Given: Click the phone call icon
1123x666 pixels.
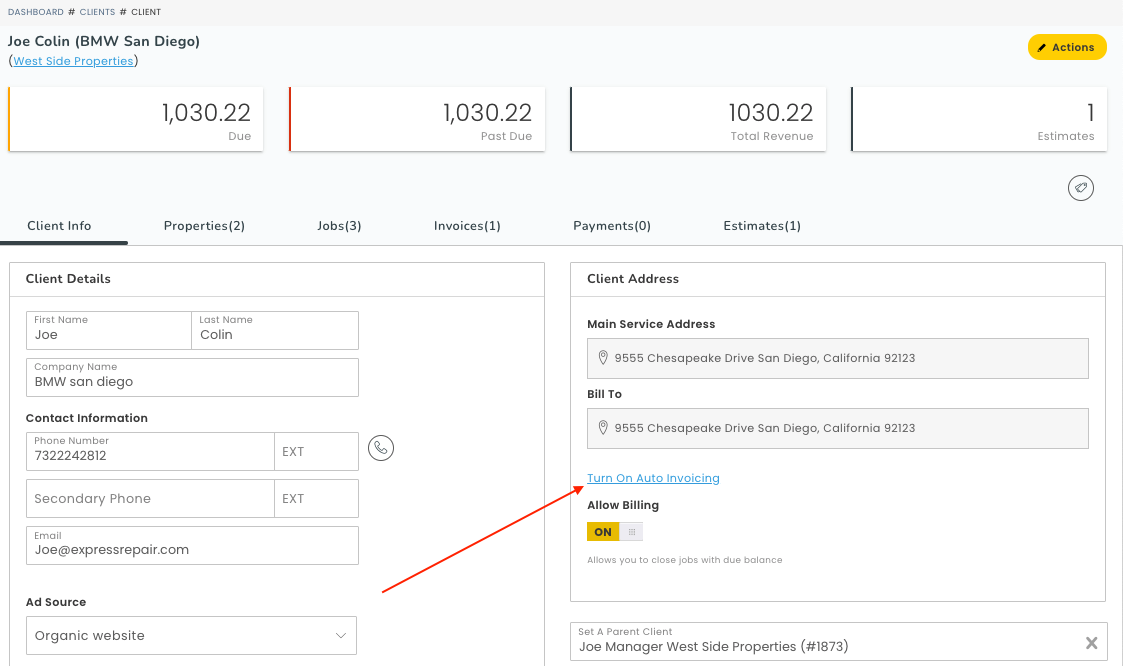Looking at the screenshot, I should (381, 448).
